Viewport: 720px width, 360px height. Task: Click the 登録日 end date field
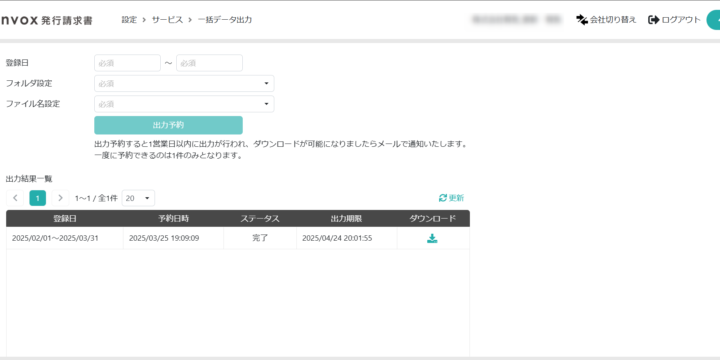point(209,63)
